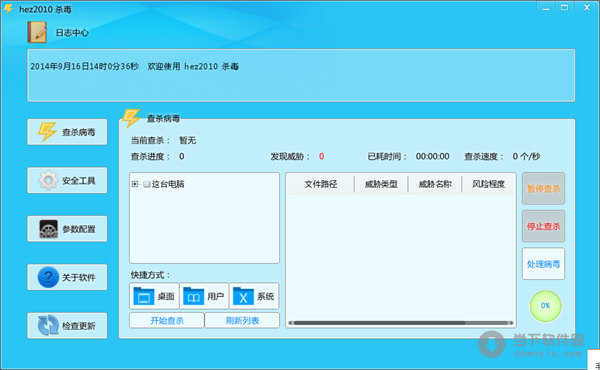
Task: Click the 威胁类型 column header
Action: [x=381, y=184]
